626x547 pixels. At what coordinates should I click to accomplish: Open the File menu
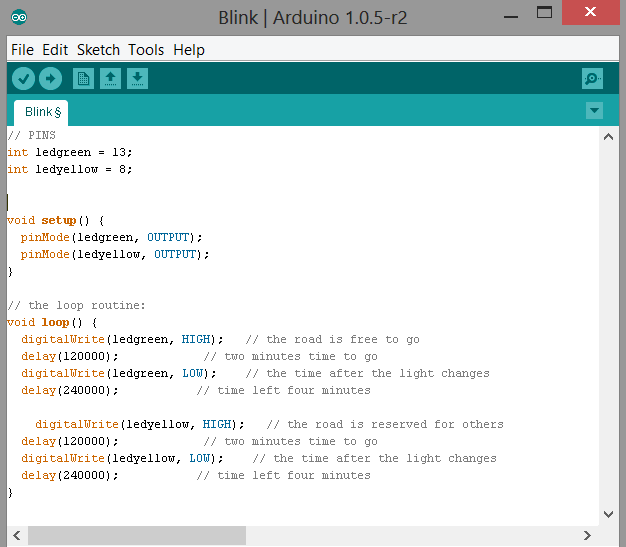tap(22, 50)
